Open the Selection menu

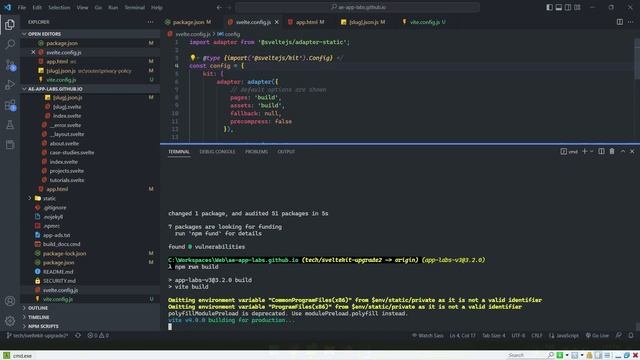click(59, 7)
